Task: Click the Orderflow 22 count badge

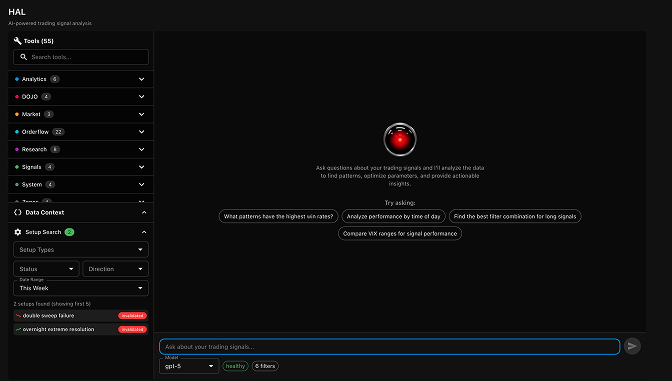Action: (x=58, y=132)
